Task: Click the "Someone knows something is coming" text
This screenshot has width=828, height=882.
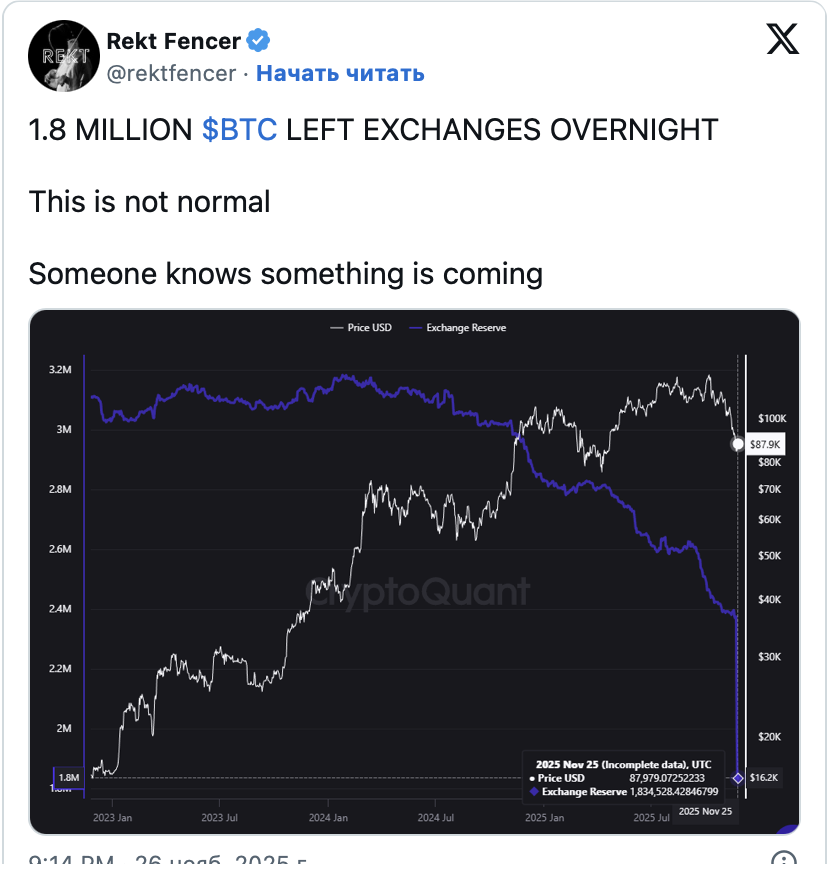Action: coord(286,273)
